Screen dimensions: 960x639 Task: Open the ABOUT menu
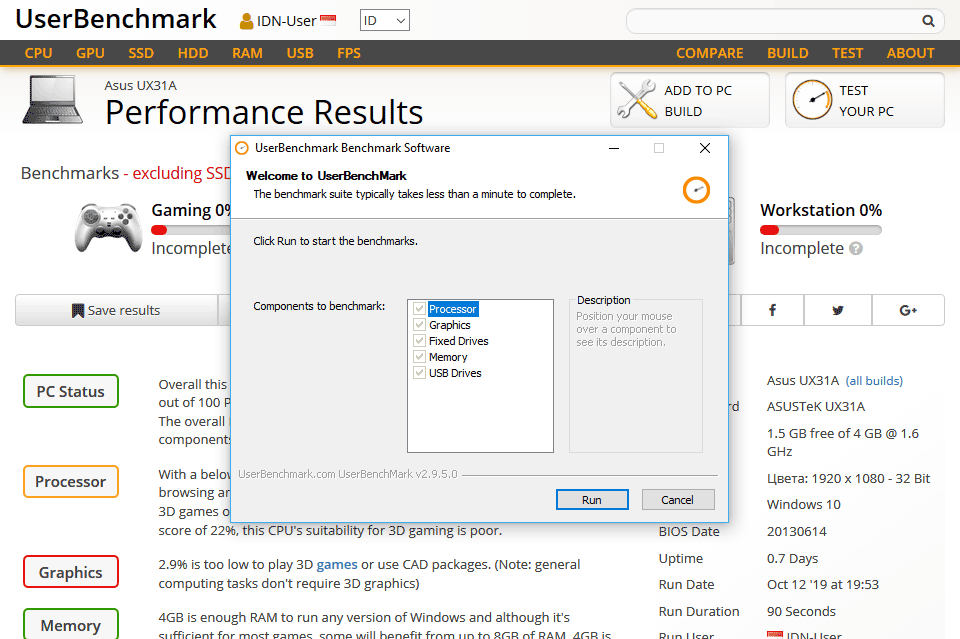pos(910,53)
